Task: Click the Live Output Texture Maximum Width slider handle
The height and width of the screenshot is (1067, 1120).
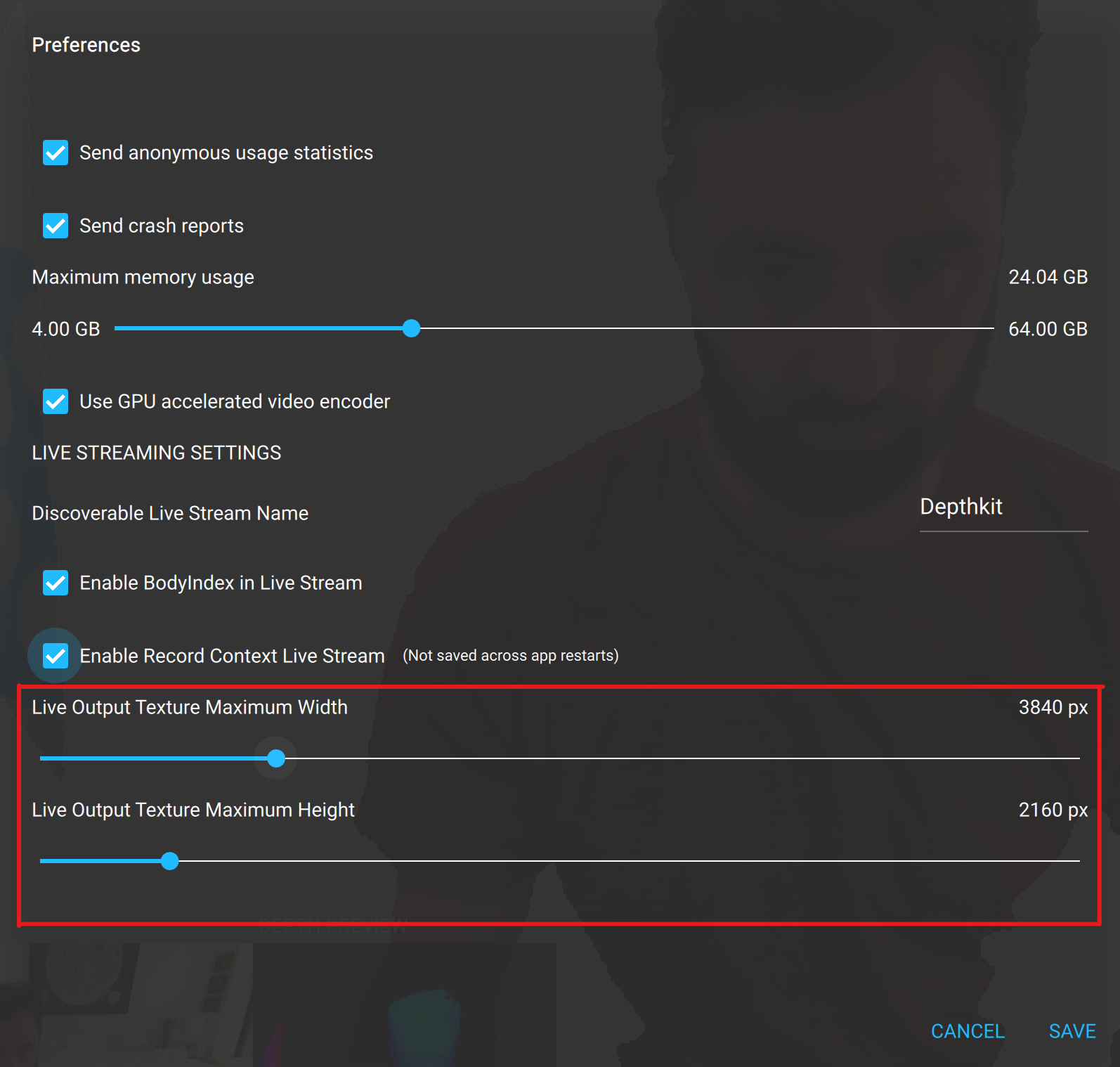Action: tap(275, 758)
